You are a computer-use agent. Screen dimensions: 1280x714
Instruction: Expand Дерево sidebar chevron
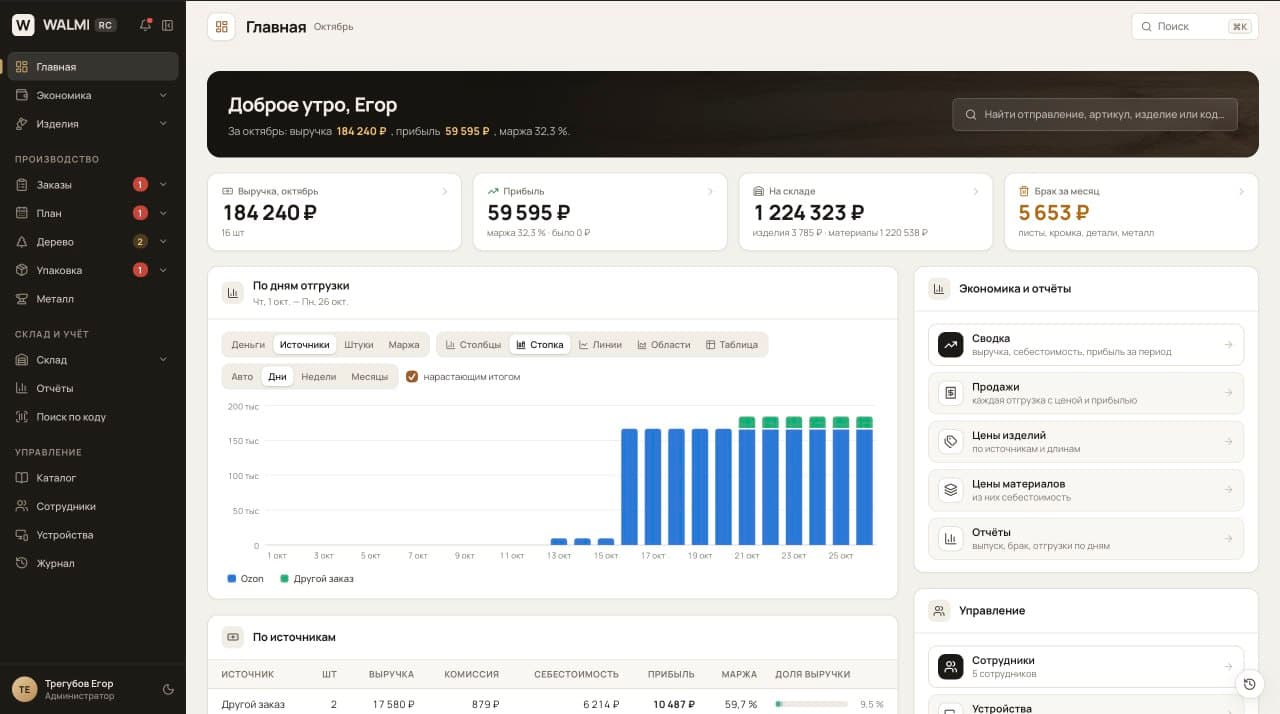pyautogui.click(x=163, y=242)
